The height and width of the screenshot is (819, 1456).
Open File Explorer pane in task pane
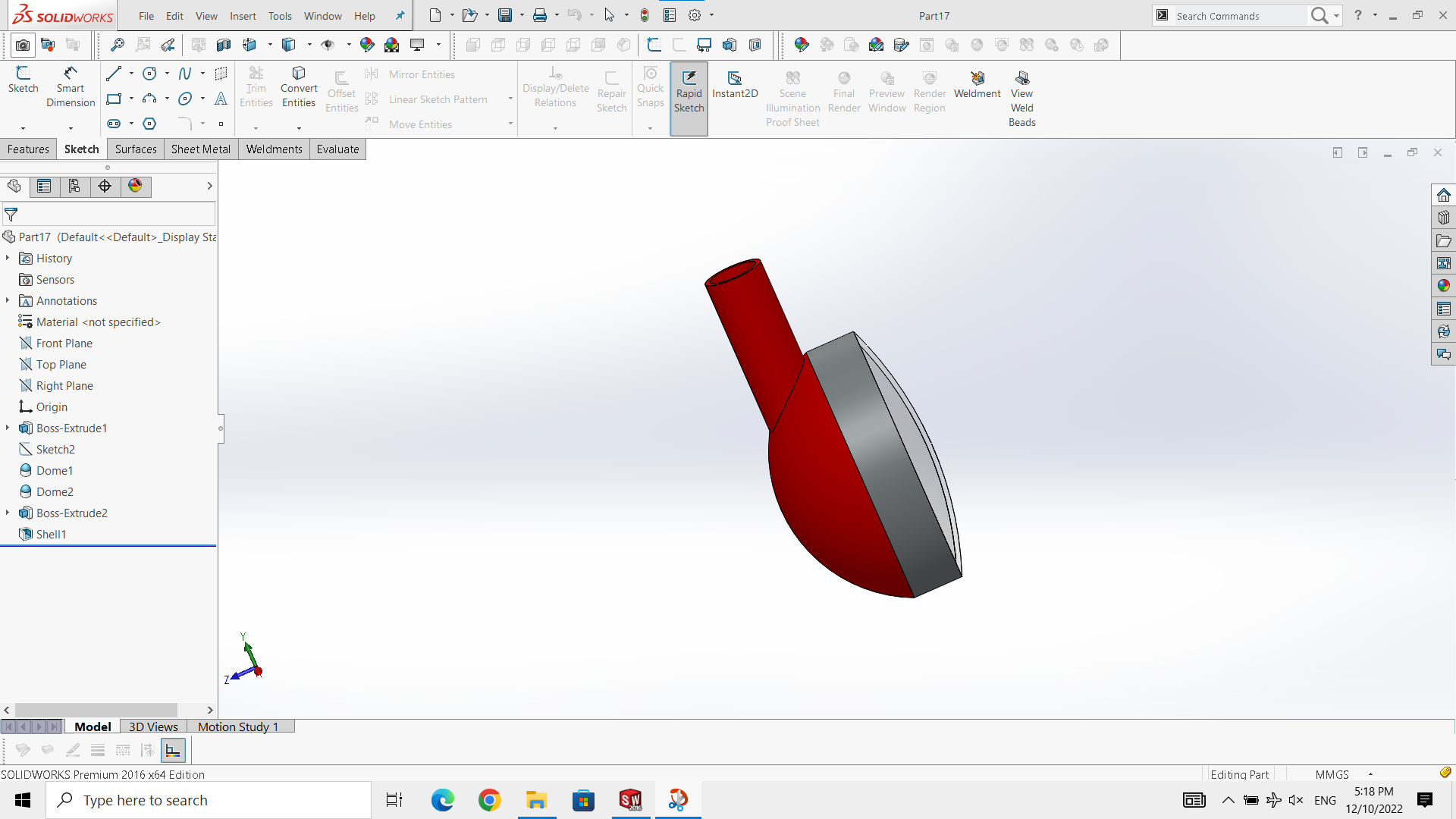pyautogui.click(x=1444, y=240)
